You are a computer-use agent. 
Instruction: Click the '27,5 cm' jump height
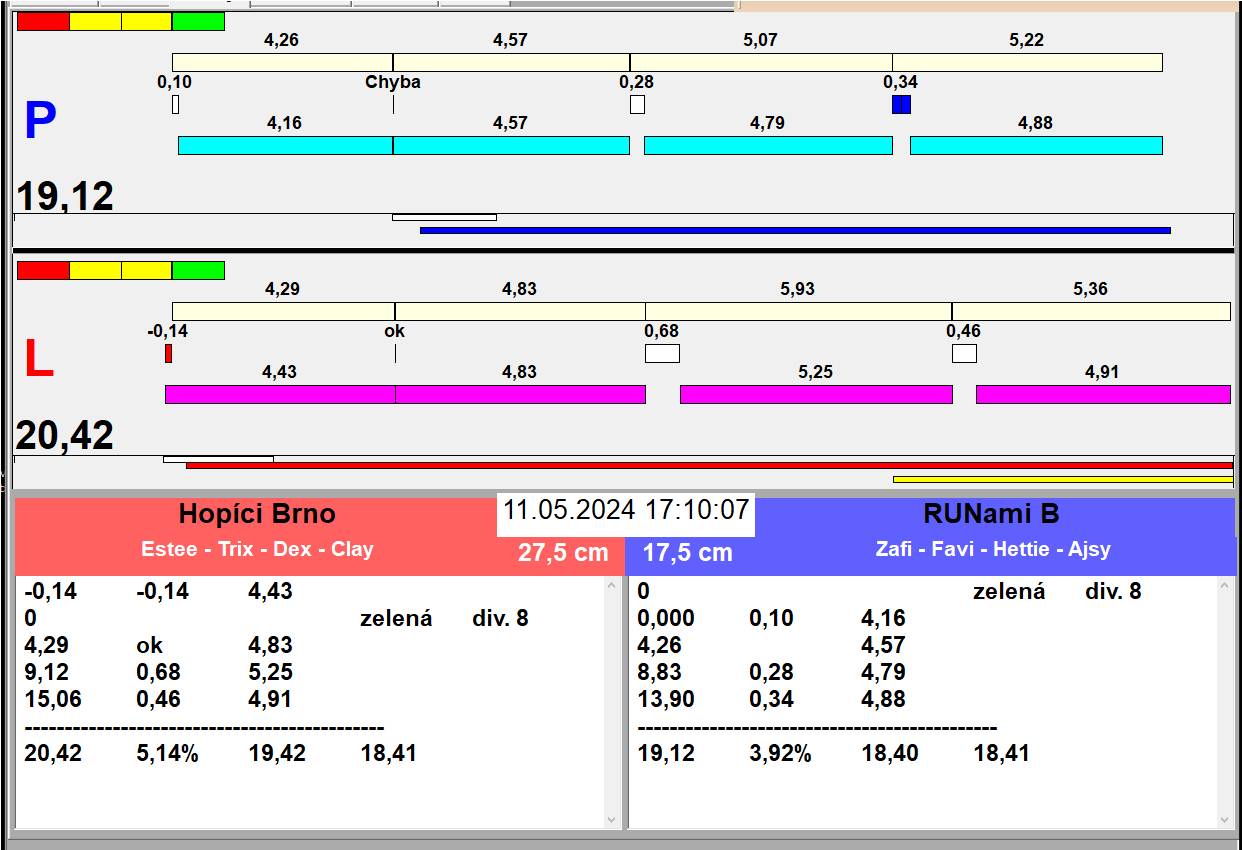click(563, 552)
